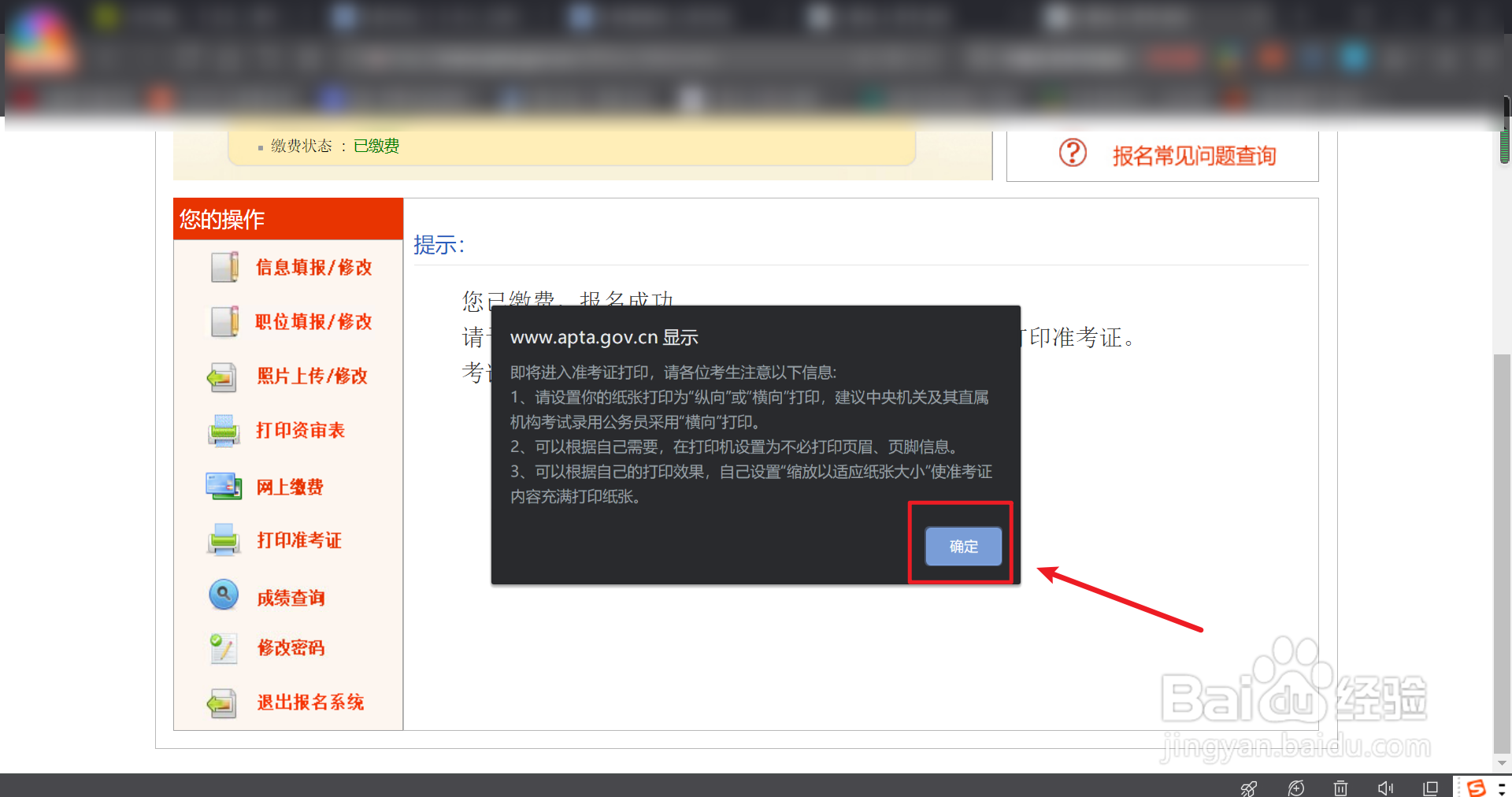
Task: Click the browser doctor plus icon in status bar
Action: point(1296,788)
